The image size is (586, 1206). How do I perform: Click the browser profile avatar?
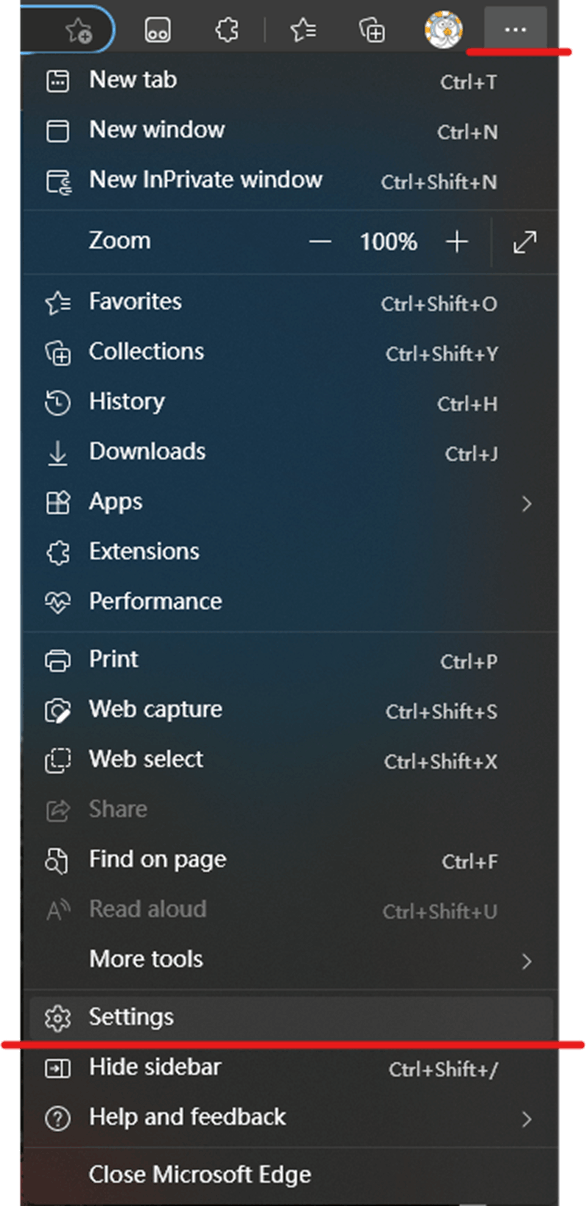(x=442, y=29)
